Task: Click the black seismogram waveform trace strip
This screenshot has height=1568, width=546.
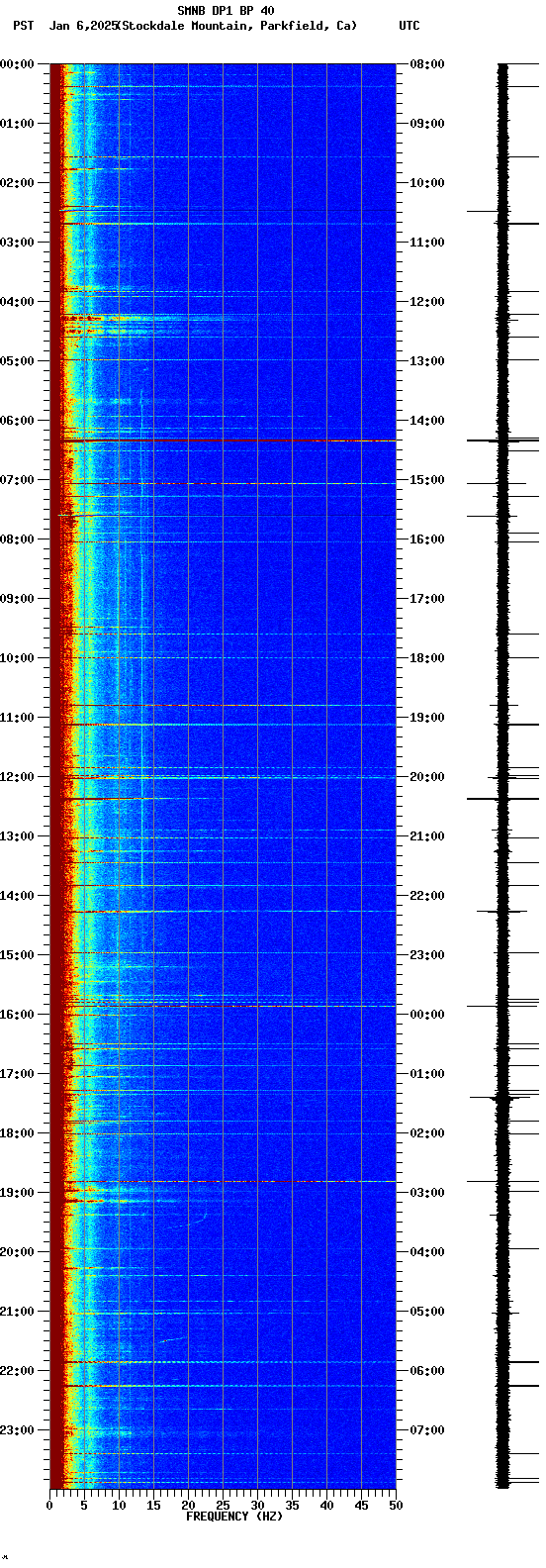Action: pos(502,776)
